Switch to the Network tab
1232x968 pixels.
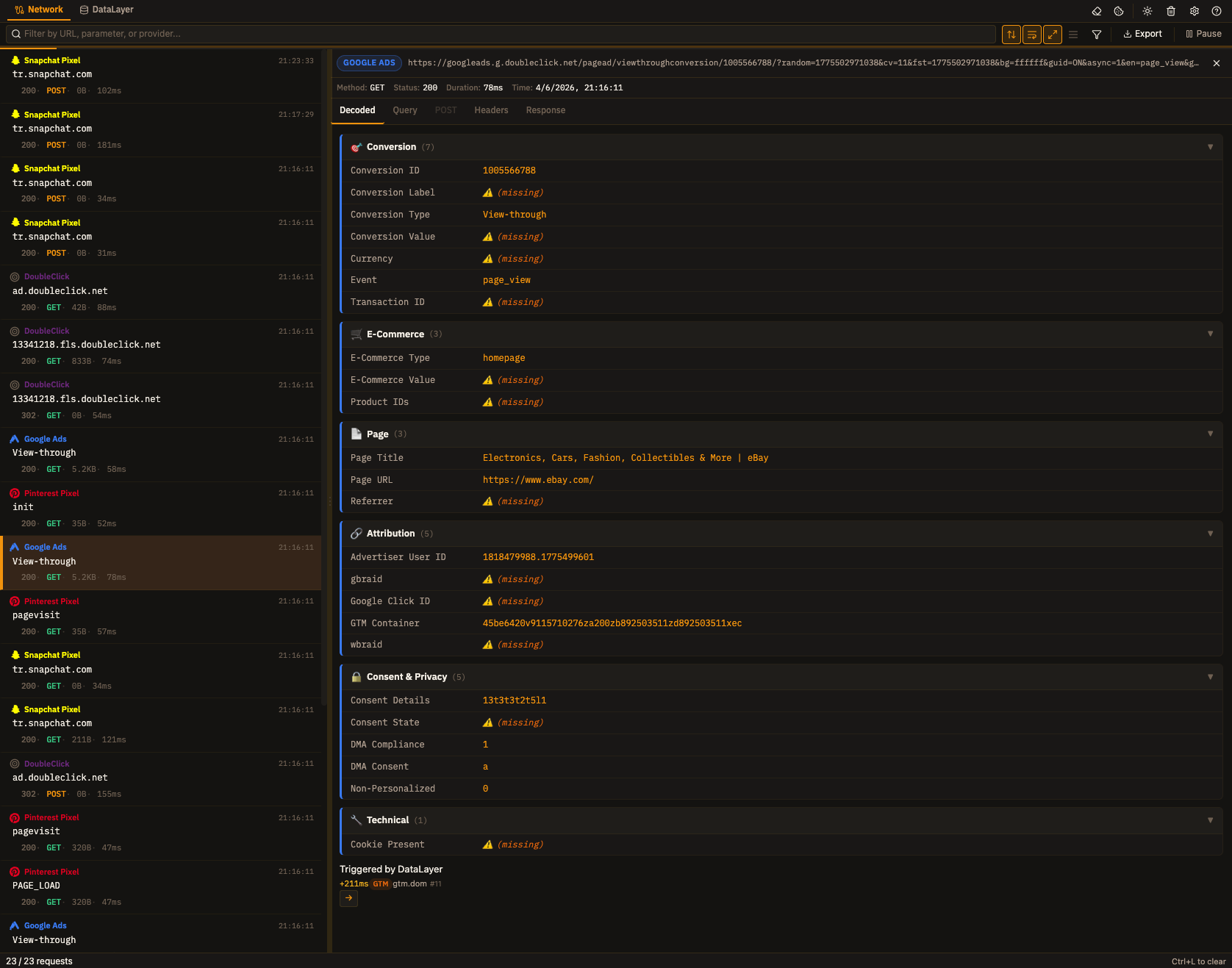39,10
